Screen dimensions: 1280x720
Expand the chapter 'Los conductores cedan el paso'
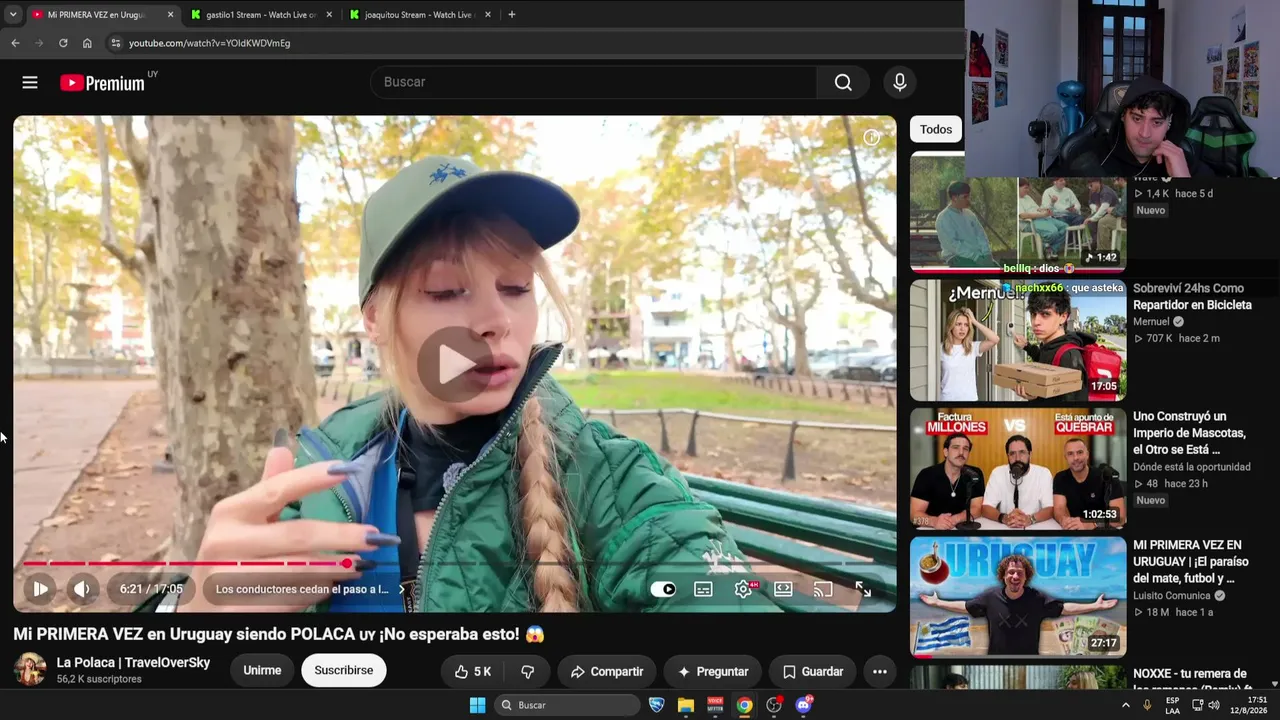click(x=311, y=589)
